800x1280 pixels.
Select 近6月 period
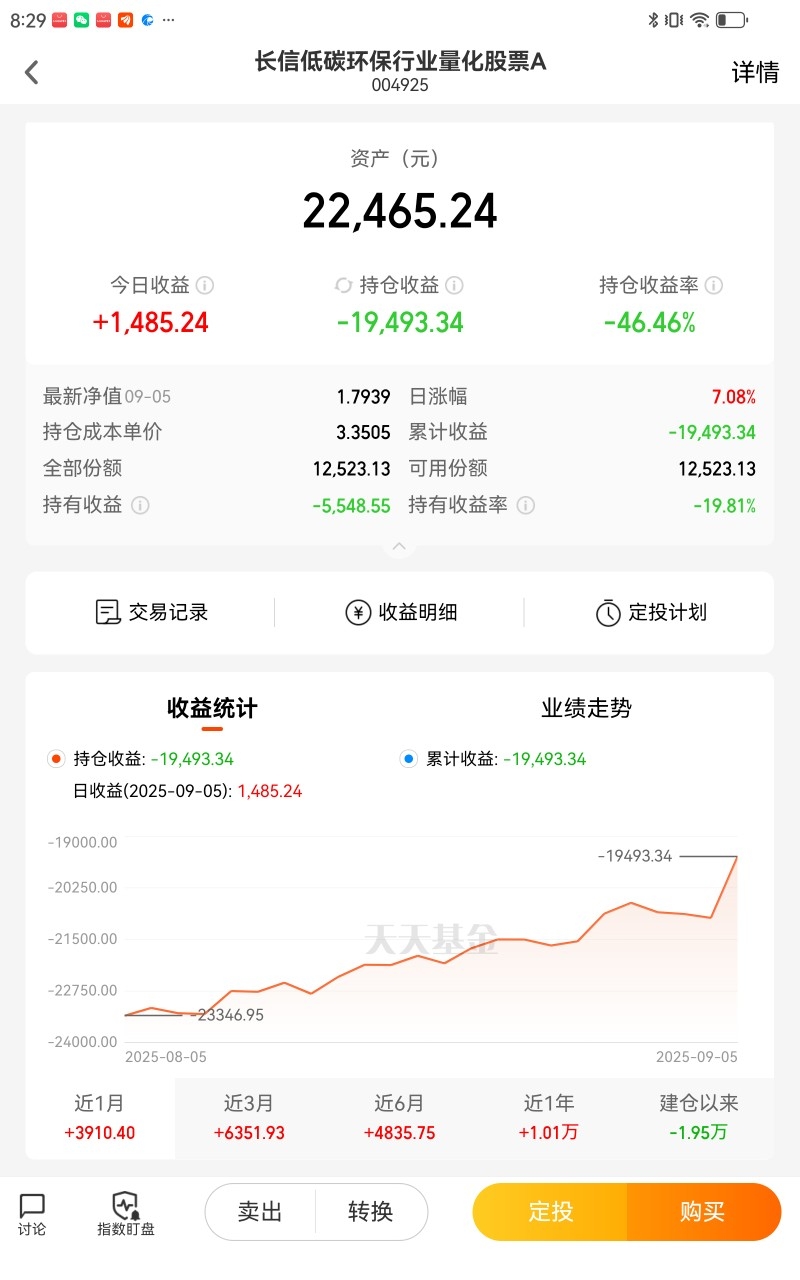click(400, 1117)
